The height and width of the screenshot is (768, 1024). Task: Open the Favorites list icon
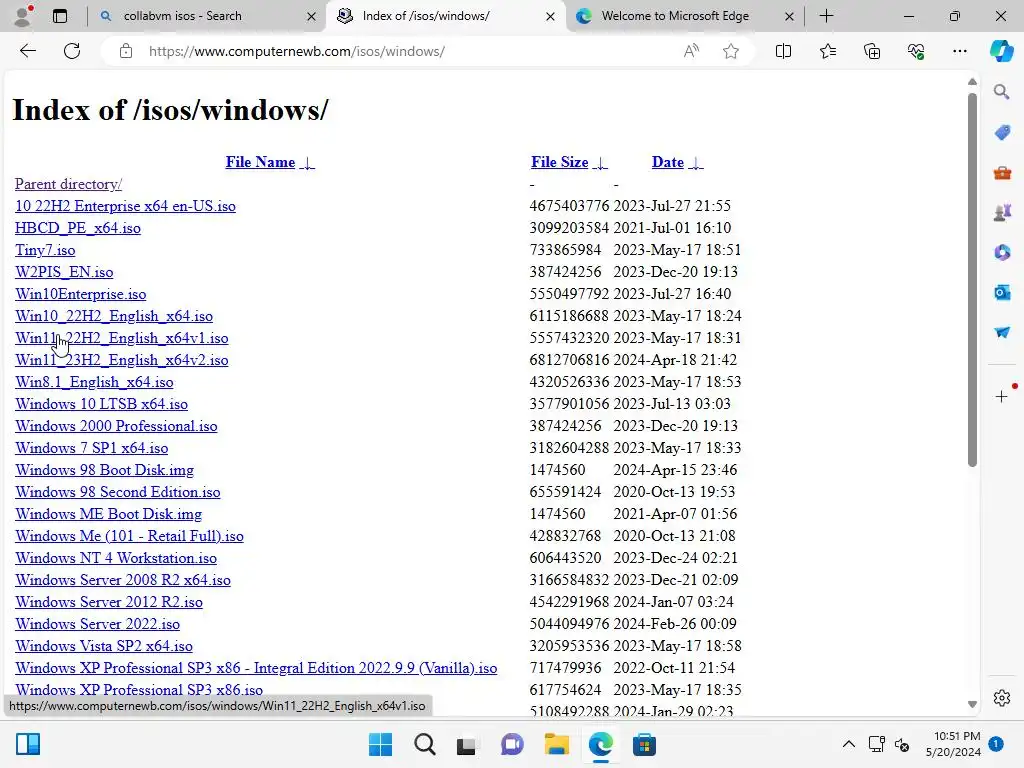pyautogui.click(x=827, y=51)
